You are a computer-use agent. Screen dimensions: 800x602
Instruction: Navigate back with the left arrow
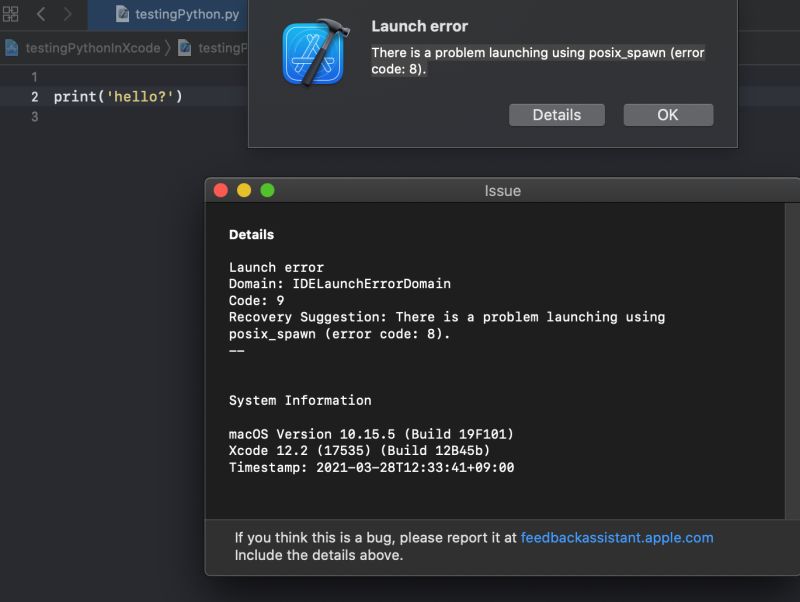coord(40,14)
